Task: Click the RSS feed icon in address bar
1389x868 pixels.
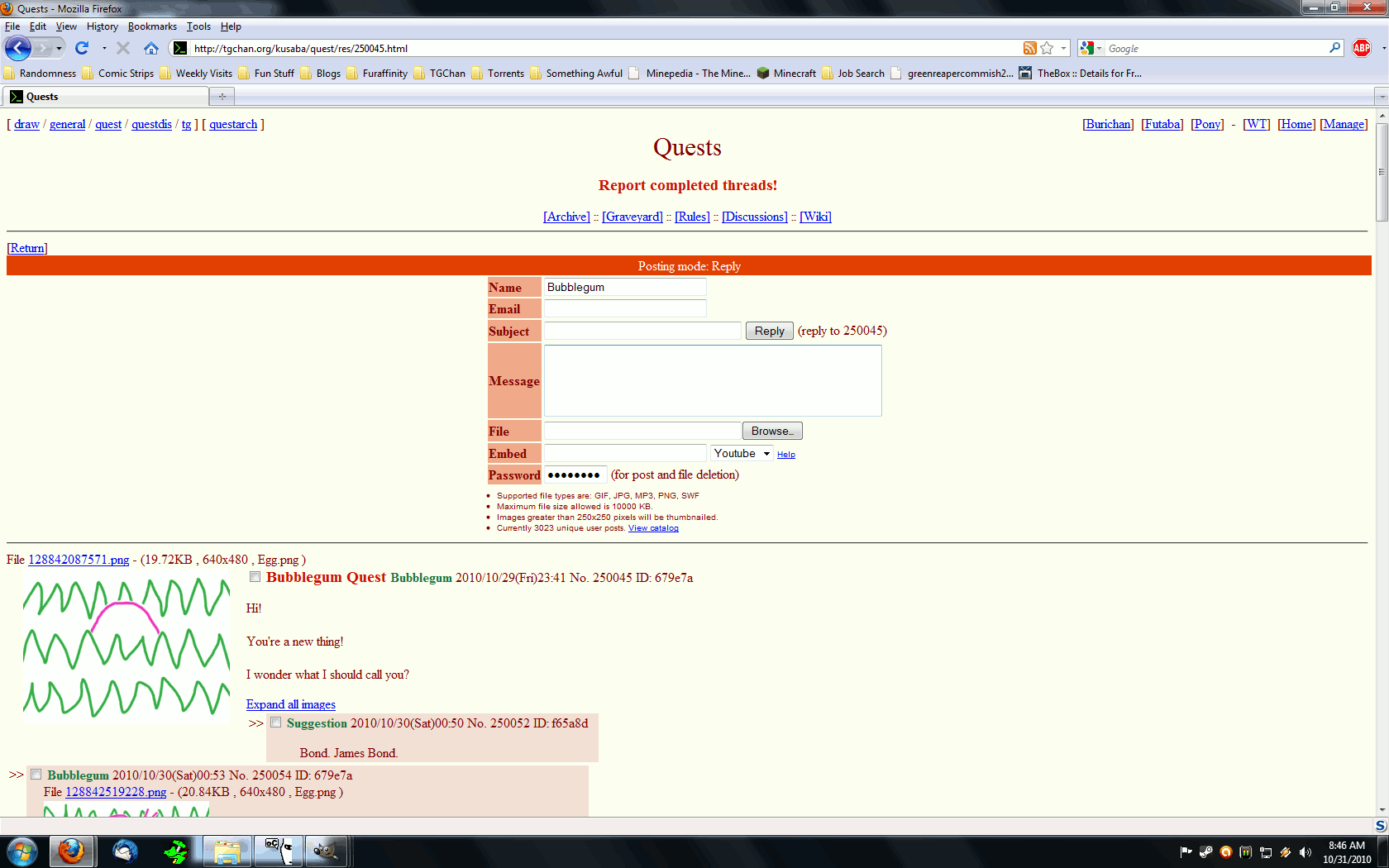Action: [1029, 48]
